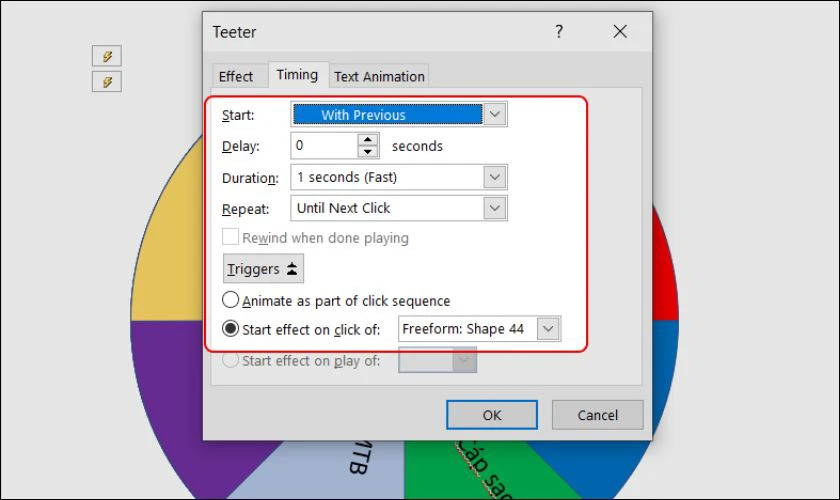Expand the Repeat dropdown arrow
The height and width of the screenshot is (500, 840).
tap(494, 208)
